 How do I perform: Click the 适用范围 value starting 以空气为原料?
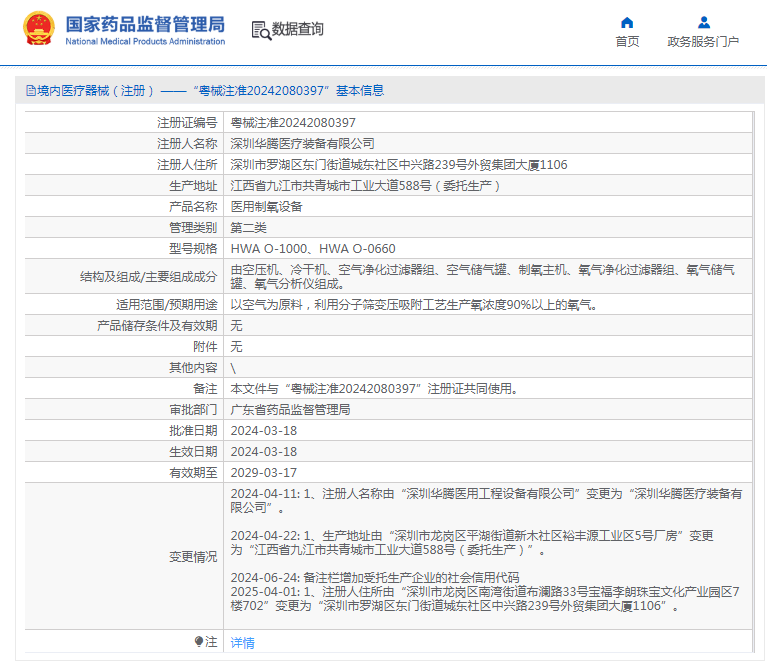[x=413, y=305]
